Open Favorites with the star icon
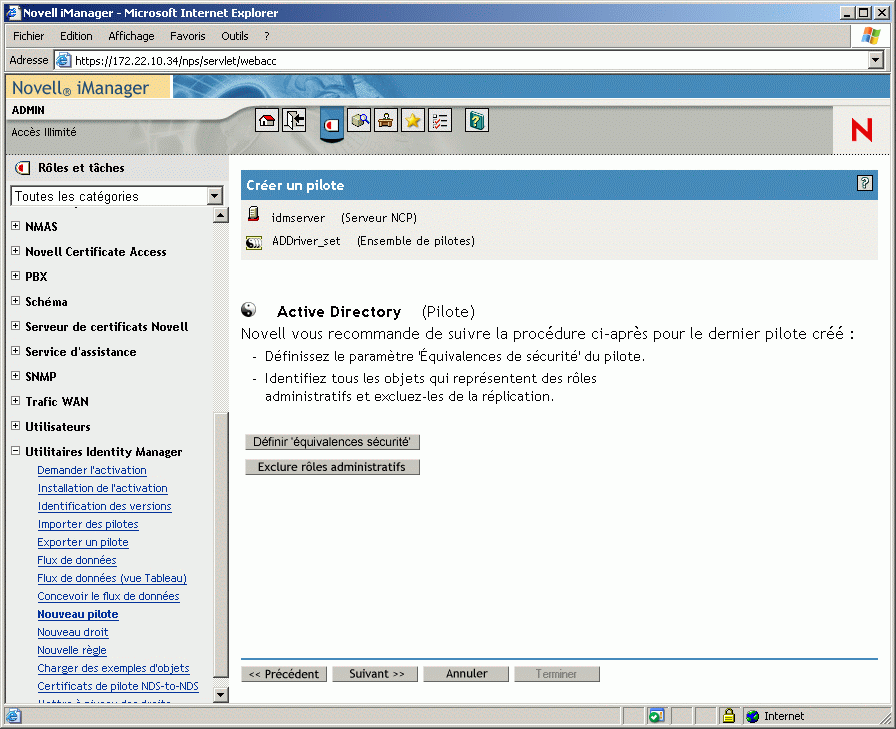896x729 pixels. [x=412, y=120]
